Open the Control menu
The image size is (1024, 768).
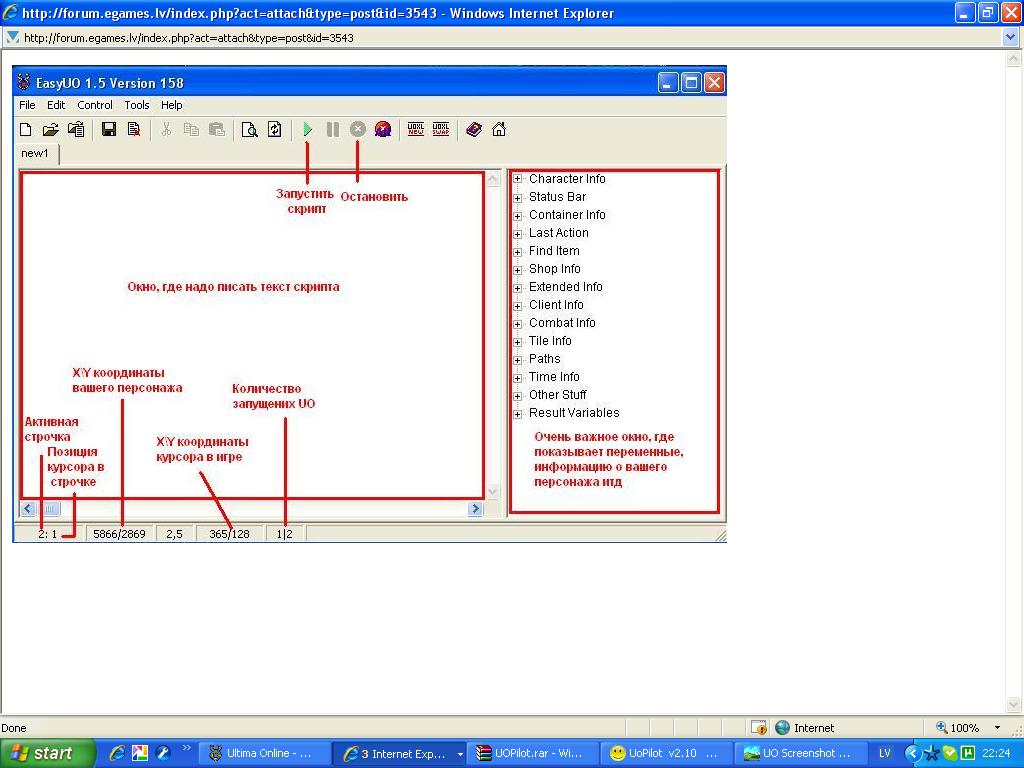pos(95,105)
